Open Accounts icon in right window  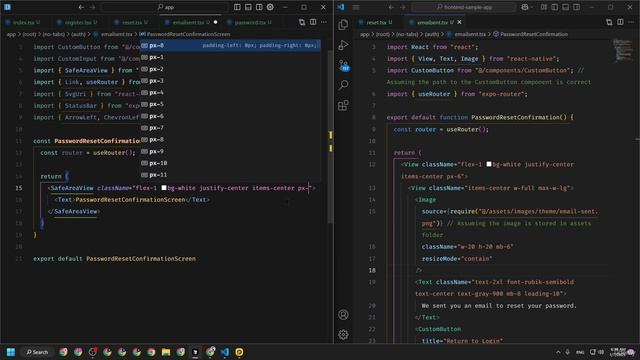[343, 315]
